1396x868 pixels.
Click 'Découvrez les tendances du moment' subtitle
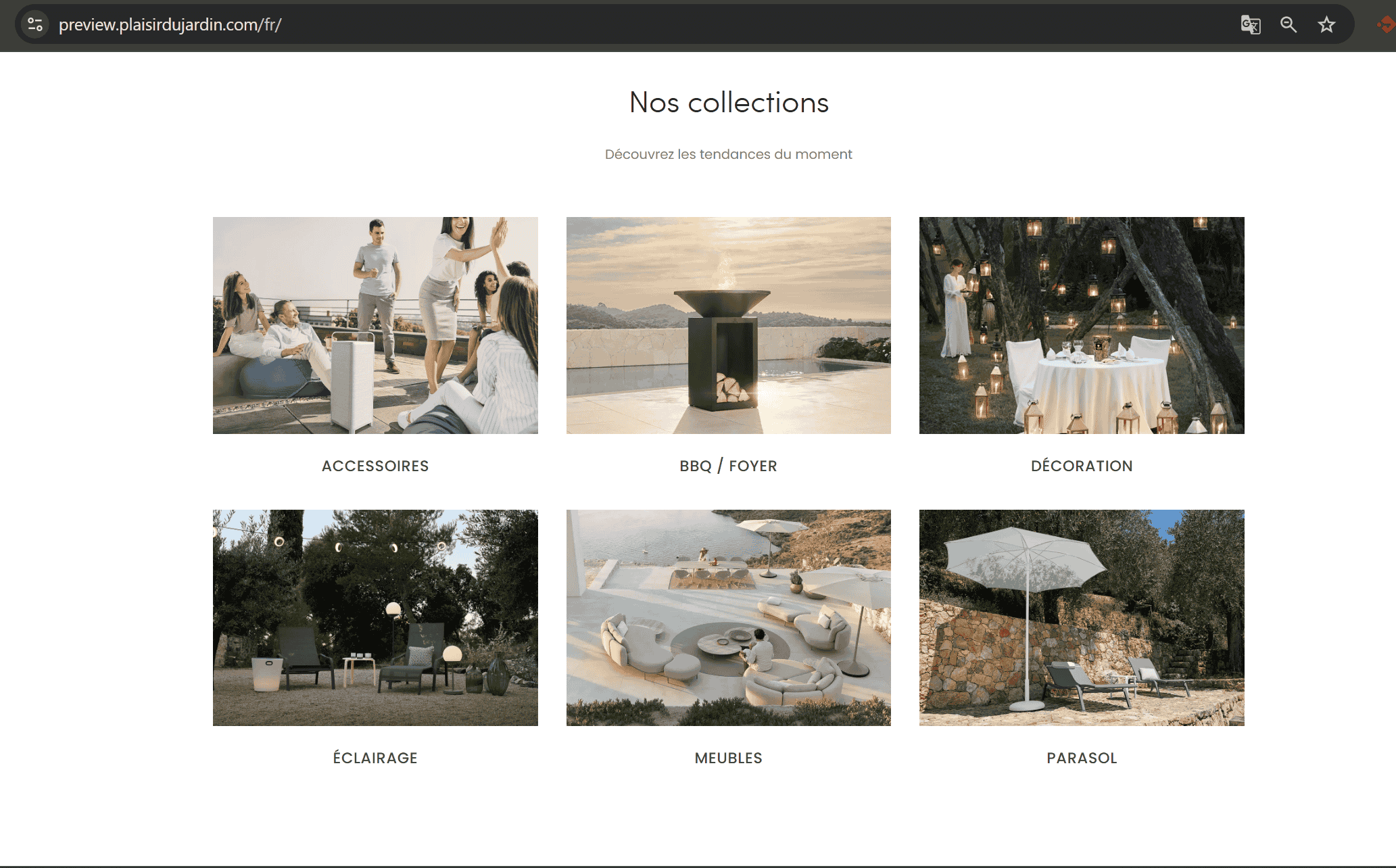(728, 154)
